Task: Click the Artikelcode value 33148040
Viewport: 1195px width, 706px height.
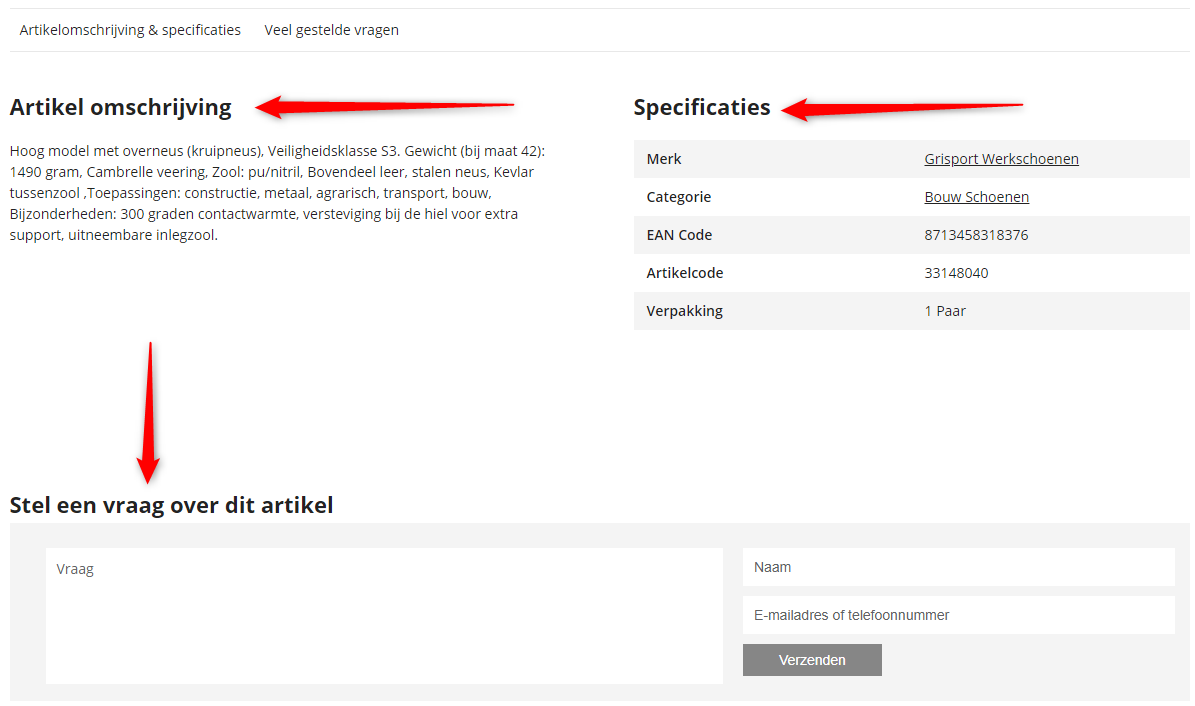Action: 956,273
